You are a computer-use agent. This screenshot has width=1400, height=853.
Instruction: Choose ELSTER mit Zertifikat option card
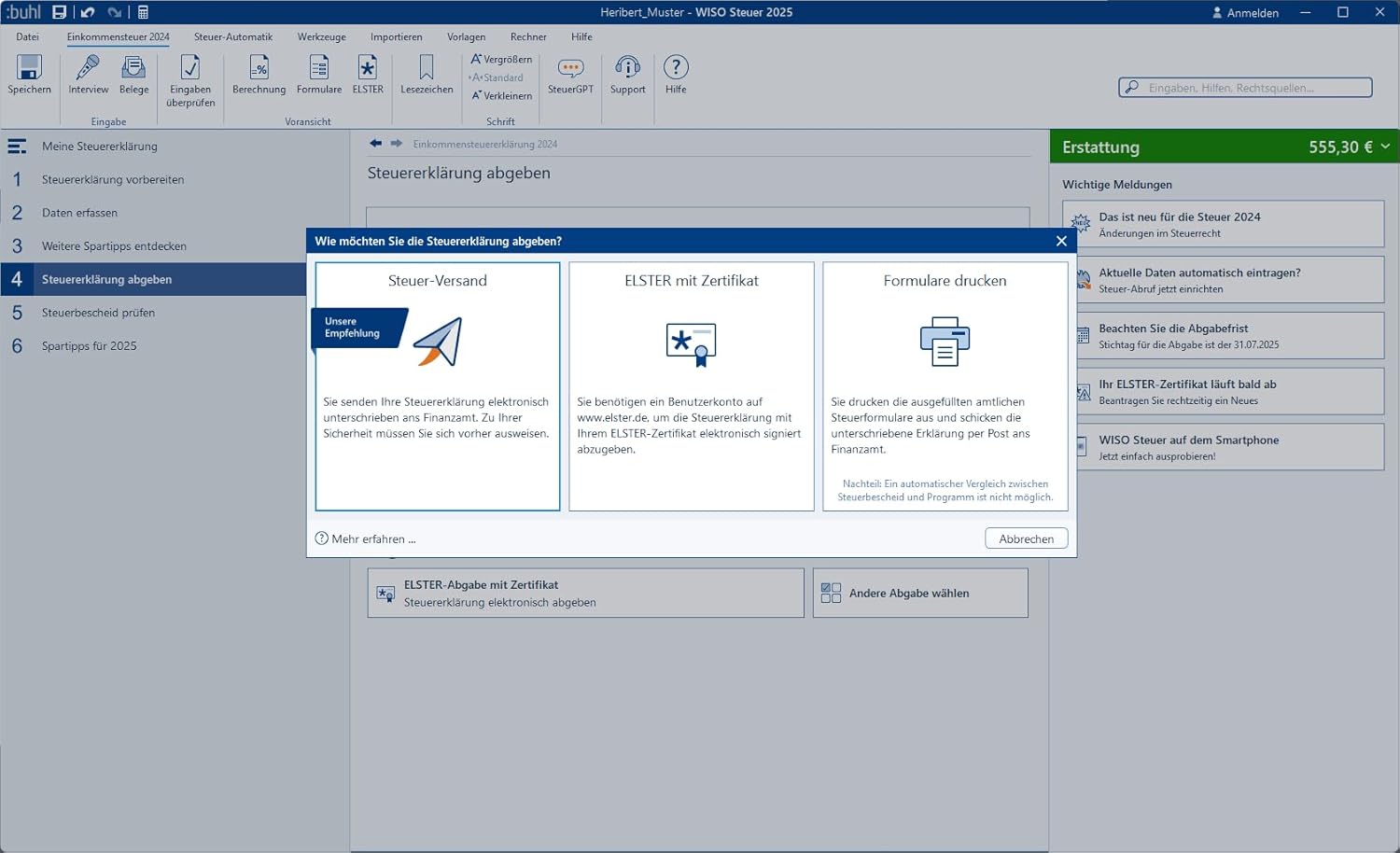(692, 386)
